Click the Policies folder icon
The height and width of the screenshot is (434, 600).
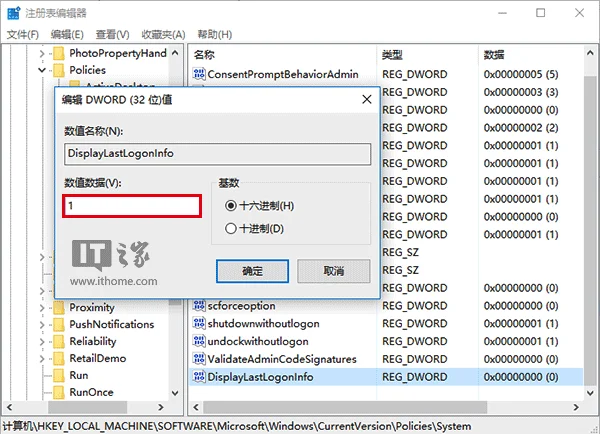[x=59, y=70]
